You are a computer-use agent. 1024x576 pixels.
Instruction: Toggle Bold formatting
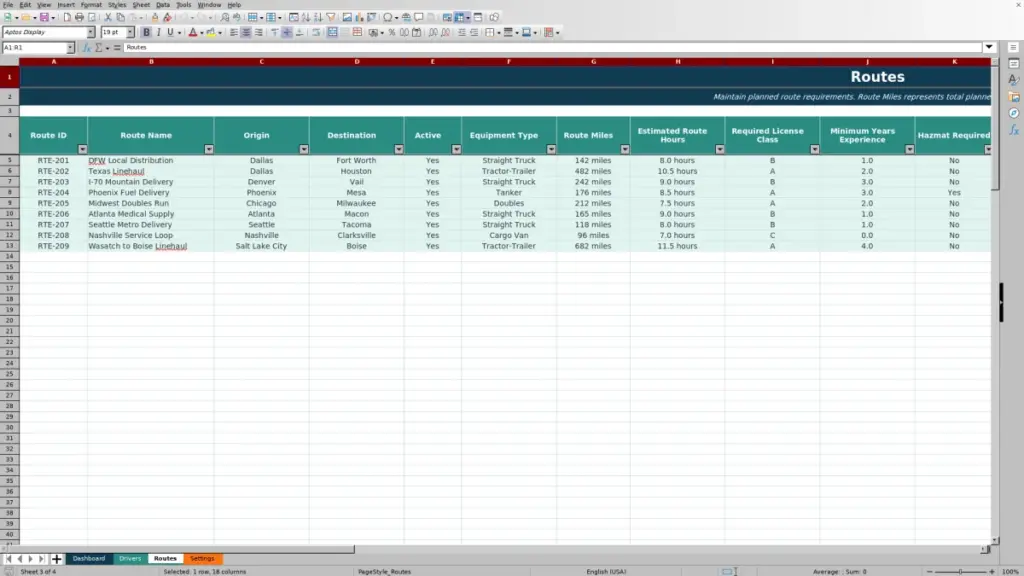pos(146,33)
